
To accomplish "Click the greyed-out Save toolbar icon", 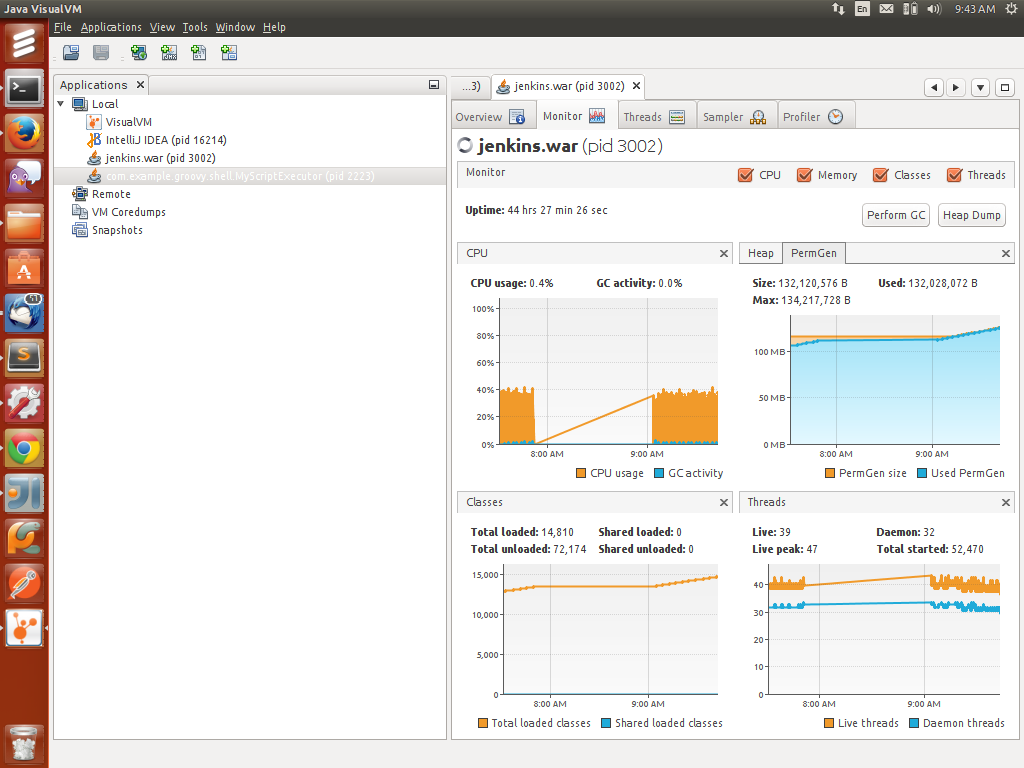I will [x=101, y=53].
